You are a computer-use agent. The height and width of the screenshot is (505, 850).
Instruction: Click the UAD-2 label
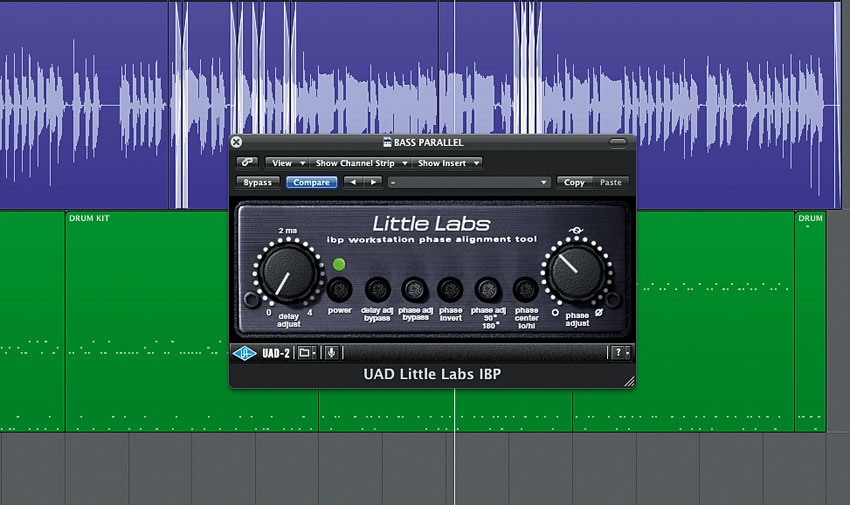tap(276, 353)
